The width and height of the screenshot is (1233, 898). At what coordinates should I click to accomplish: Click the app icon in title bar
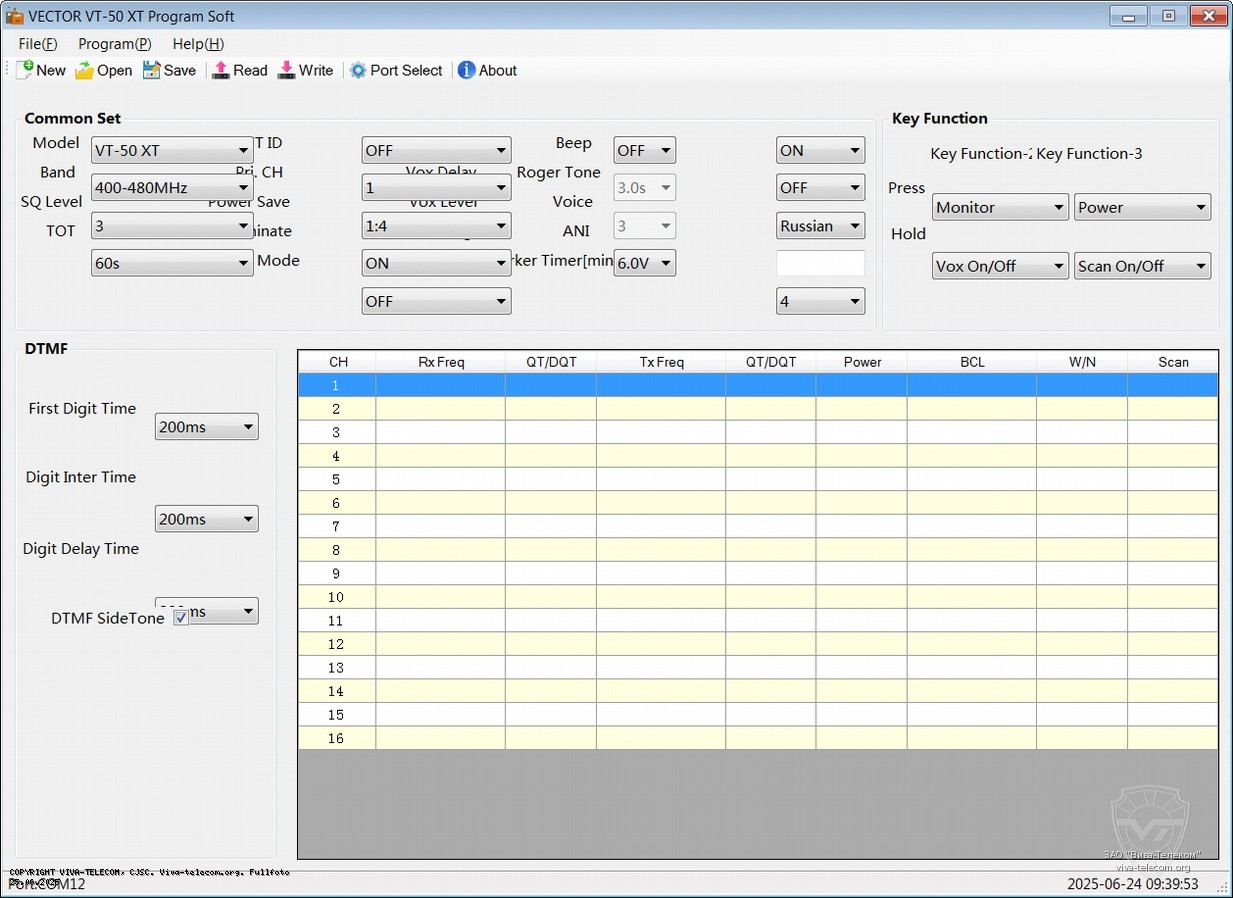point(14,16)
